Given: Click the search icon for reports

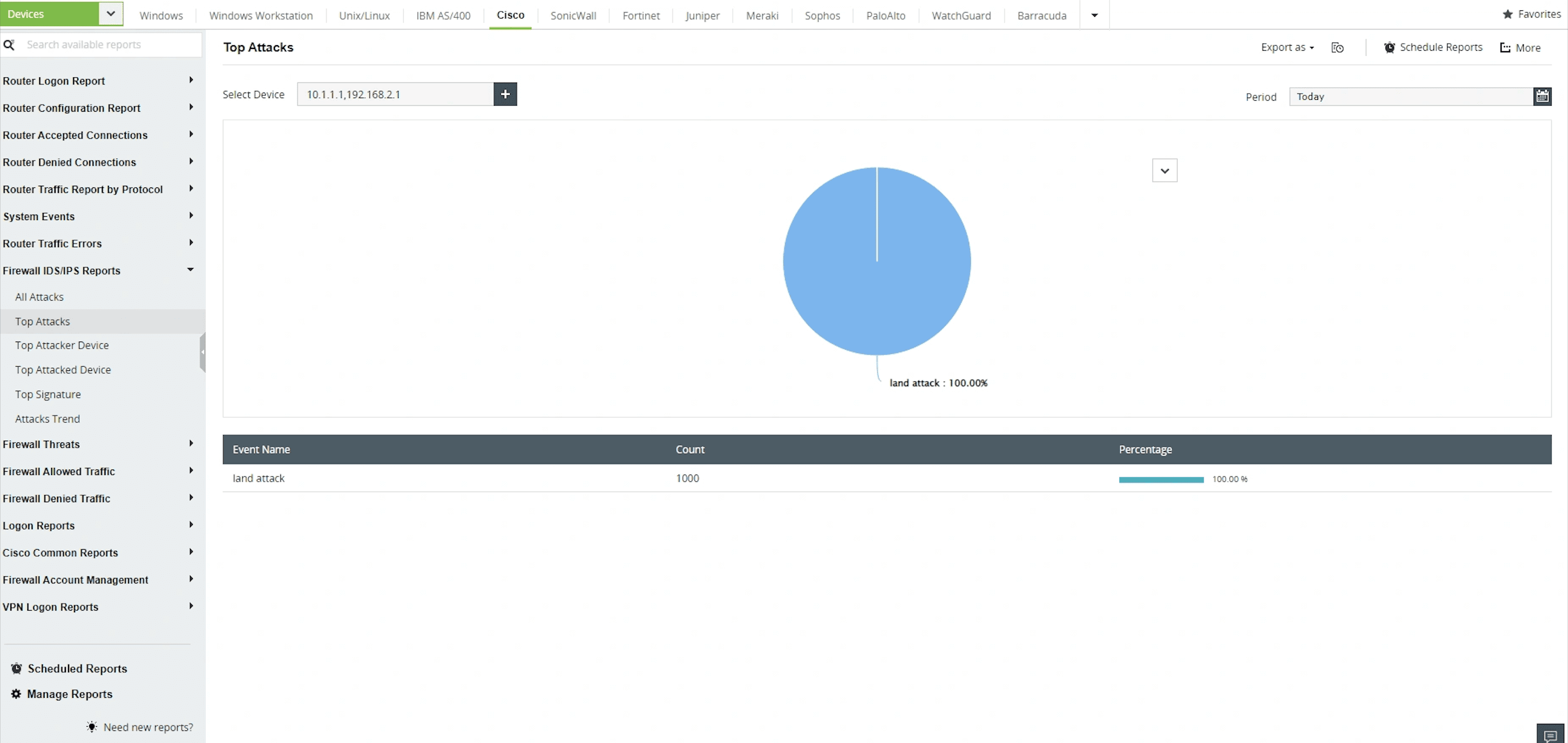Looking at the screenshot, I should pos(9,45).
